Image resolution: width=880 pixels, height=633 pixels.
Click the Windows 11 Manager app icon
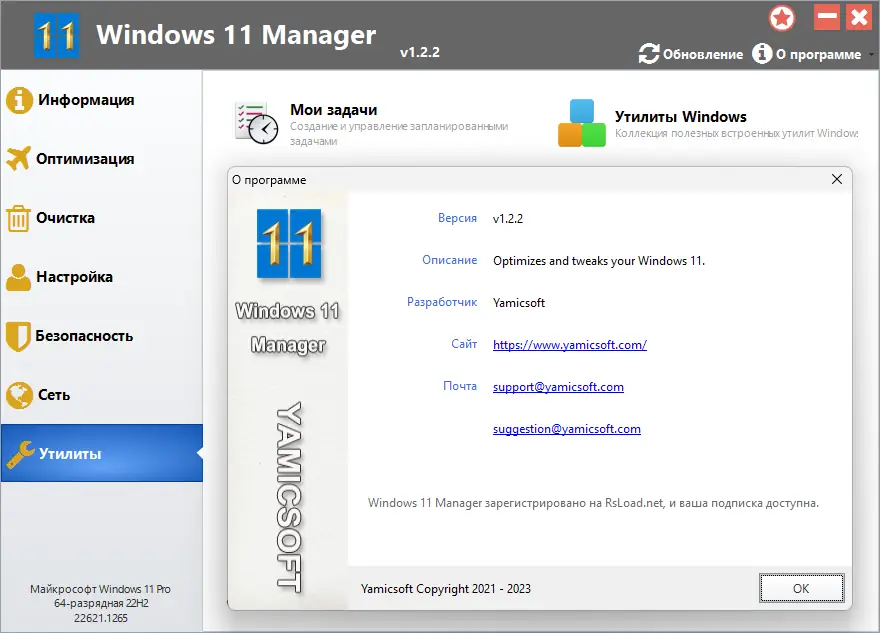(58, 34)
